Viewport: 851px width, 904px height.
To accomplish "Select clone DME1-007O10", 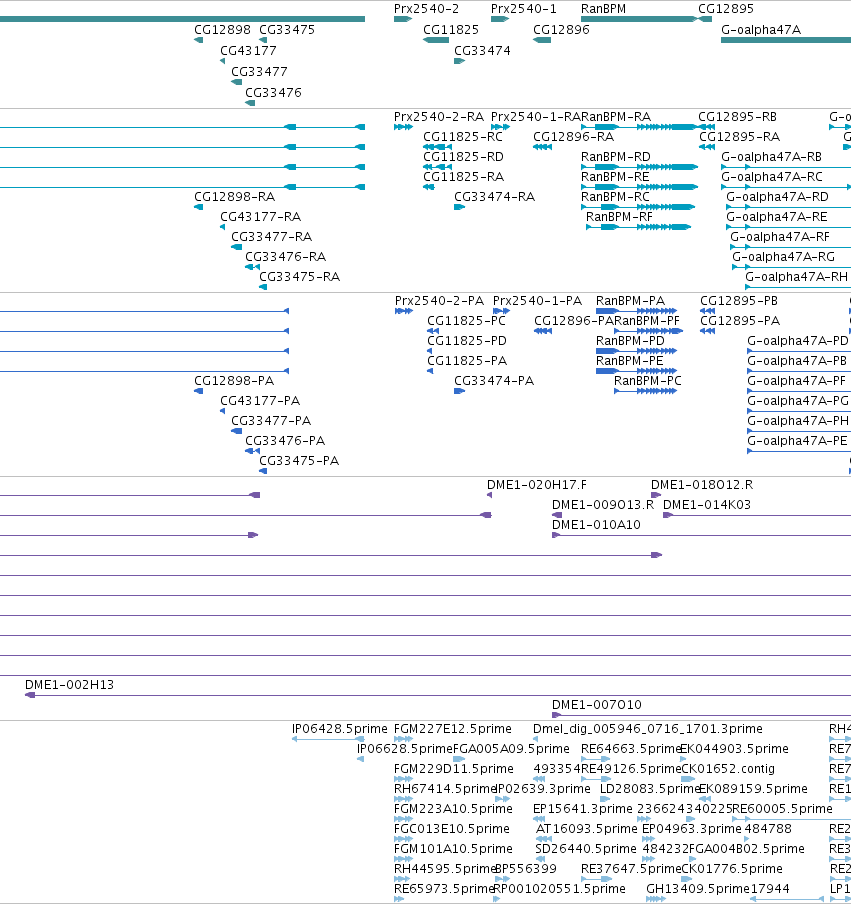I will tap(597, 705).
